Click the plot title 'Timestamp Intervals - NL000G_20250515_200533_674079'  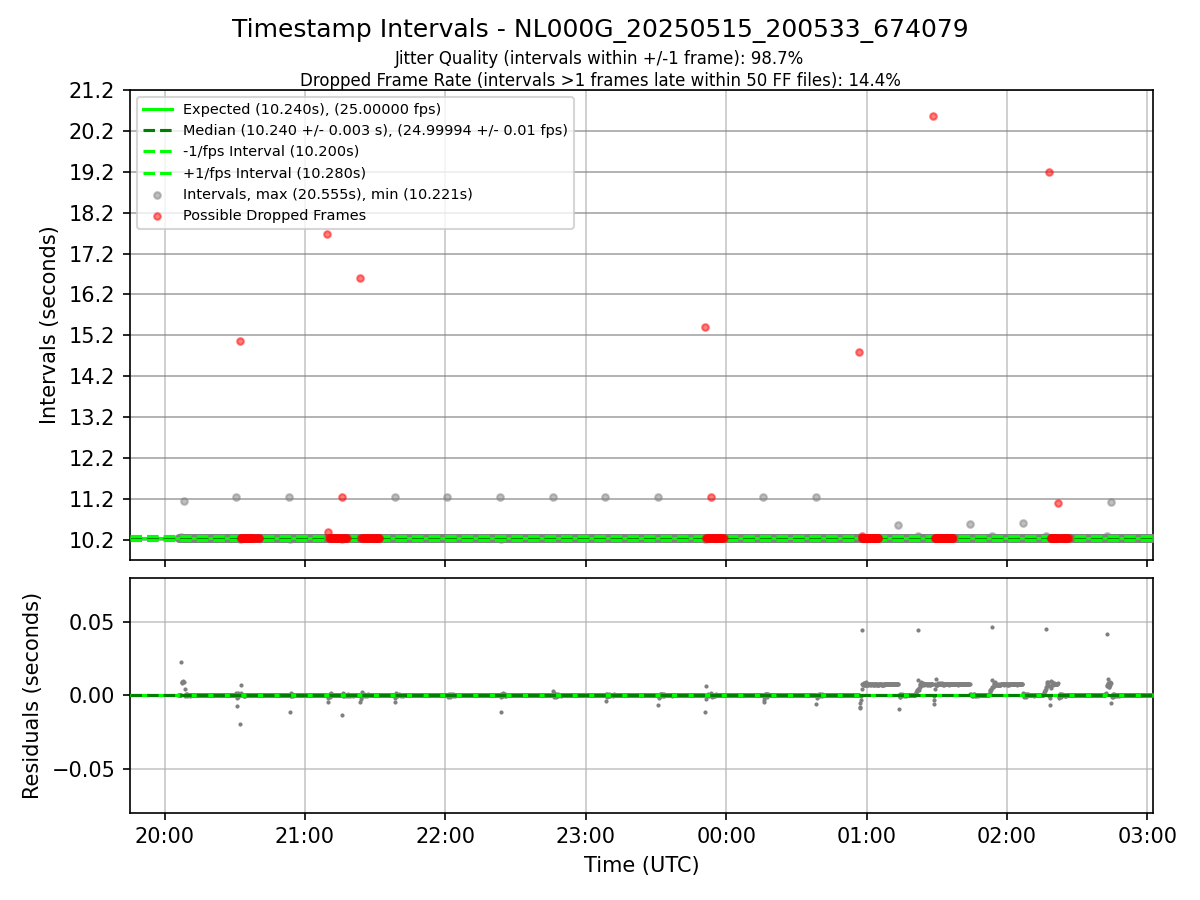[x=600, y=29]
